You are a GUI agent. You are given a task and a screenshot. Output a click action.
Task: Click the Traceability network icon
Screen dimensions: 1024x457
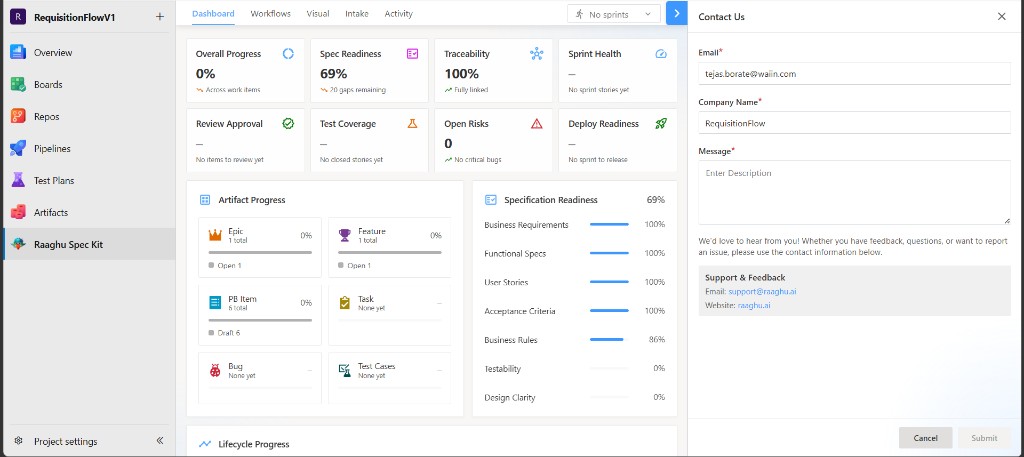(x=536, y=54)
